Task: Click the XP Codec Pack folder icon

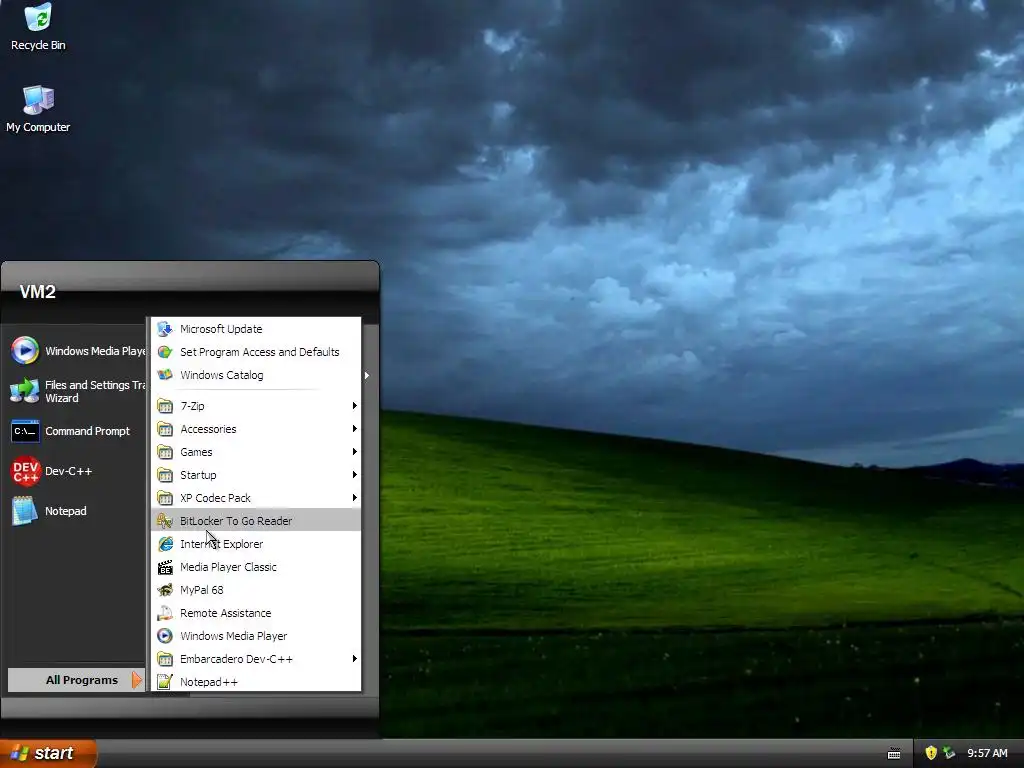Action: click(165, 498)
